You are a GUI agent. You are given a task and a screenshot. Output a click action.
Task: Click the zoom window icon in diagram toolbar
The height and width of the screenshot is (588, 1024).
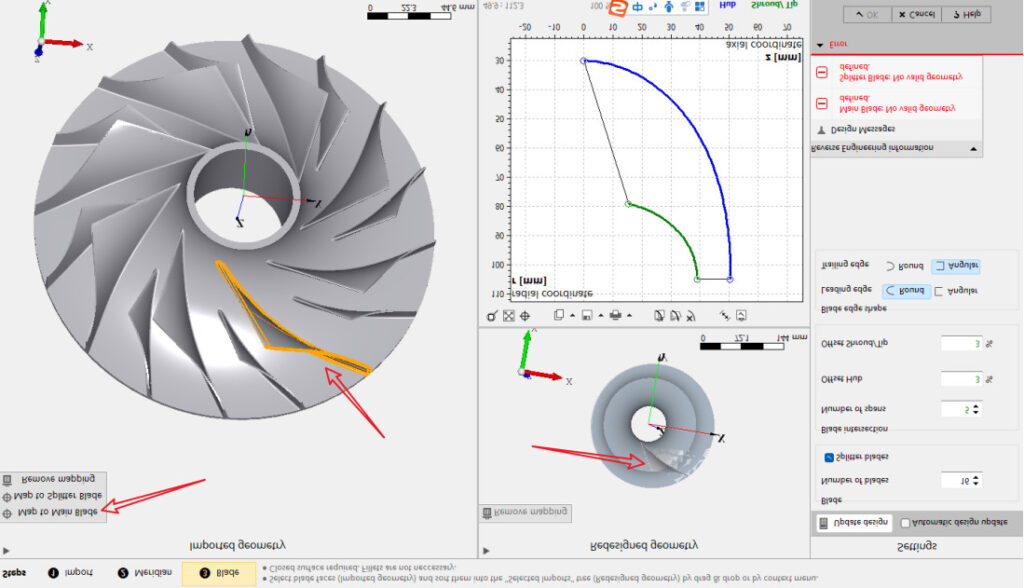492,315
